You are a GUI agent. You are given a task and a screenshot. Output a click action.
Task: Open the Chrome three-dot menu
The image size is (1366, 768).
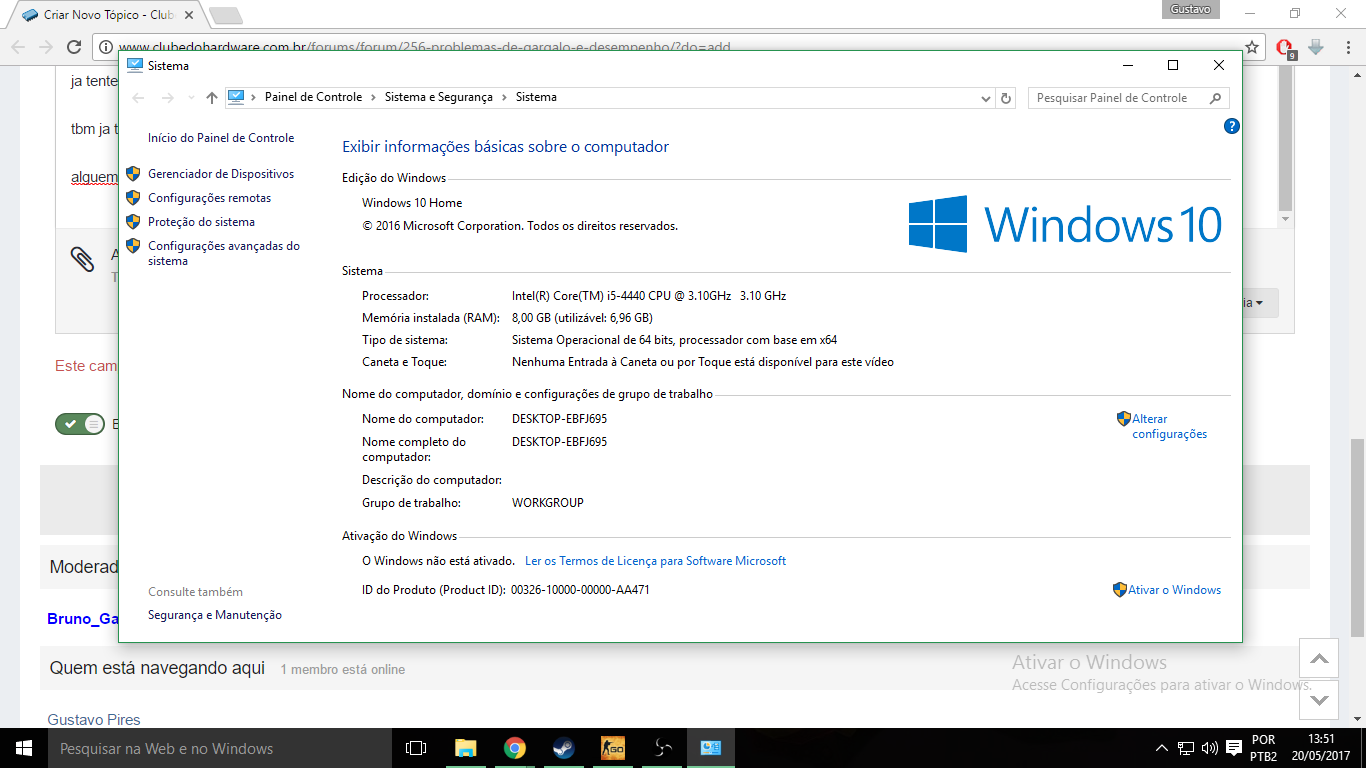coord(1346,47)
